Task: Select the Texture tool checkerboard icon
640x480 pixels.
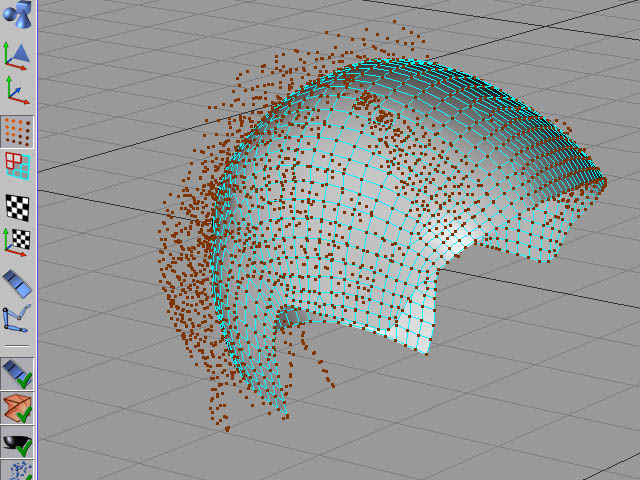Action: click(x=18, y=207)
